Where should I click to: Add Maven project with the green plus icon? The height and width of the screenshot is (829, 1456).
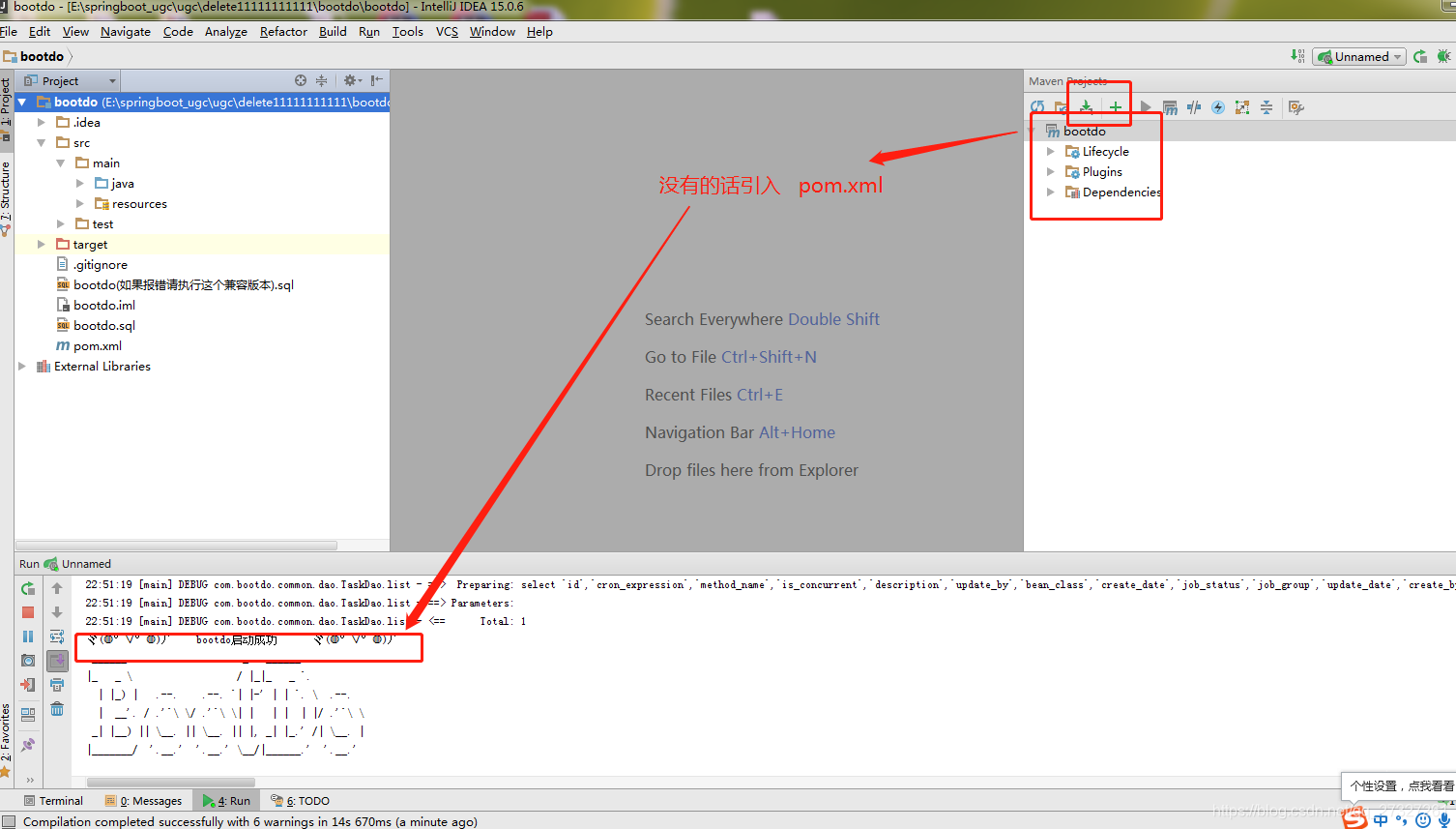coord(1115,107)
